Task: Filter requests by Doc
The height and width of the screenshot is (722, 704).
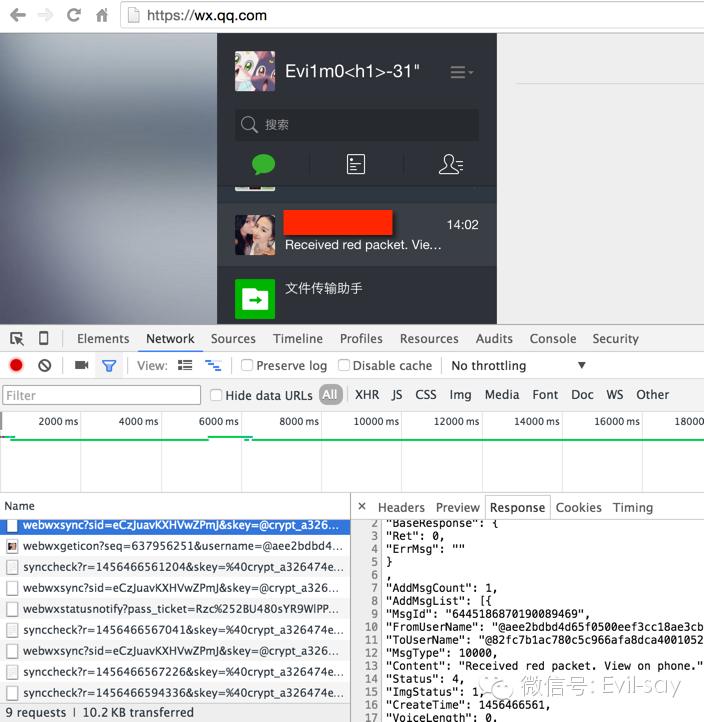Action: (582, 395)
